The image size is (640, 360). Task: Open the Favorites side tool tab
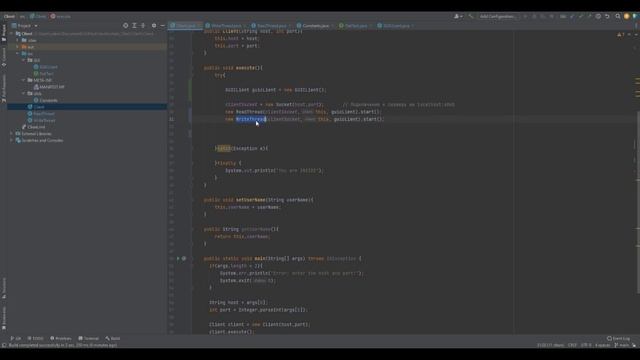click(4, 318)
